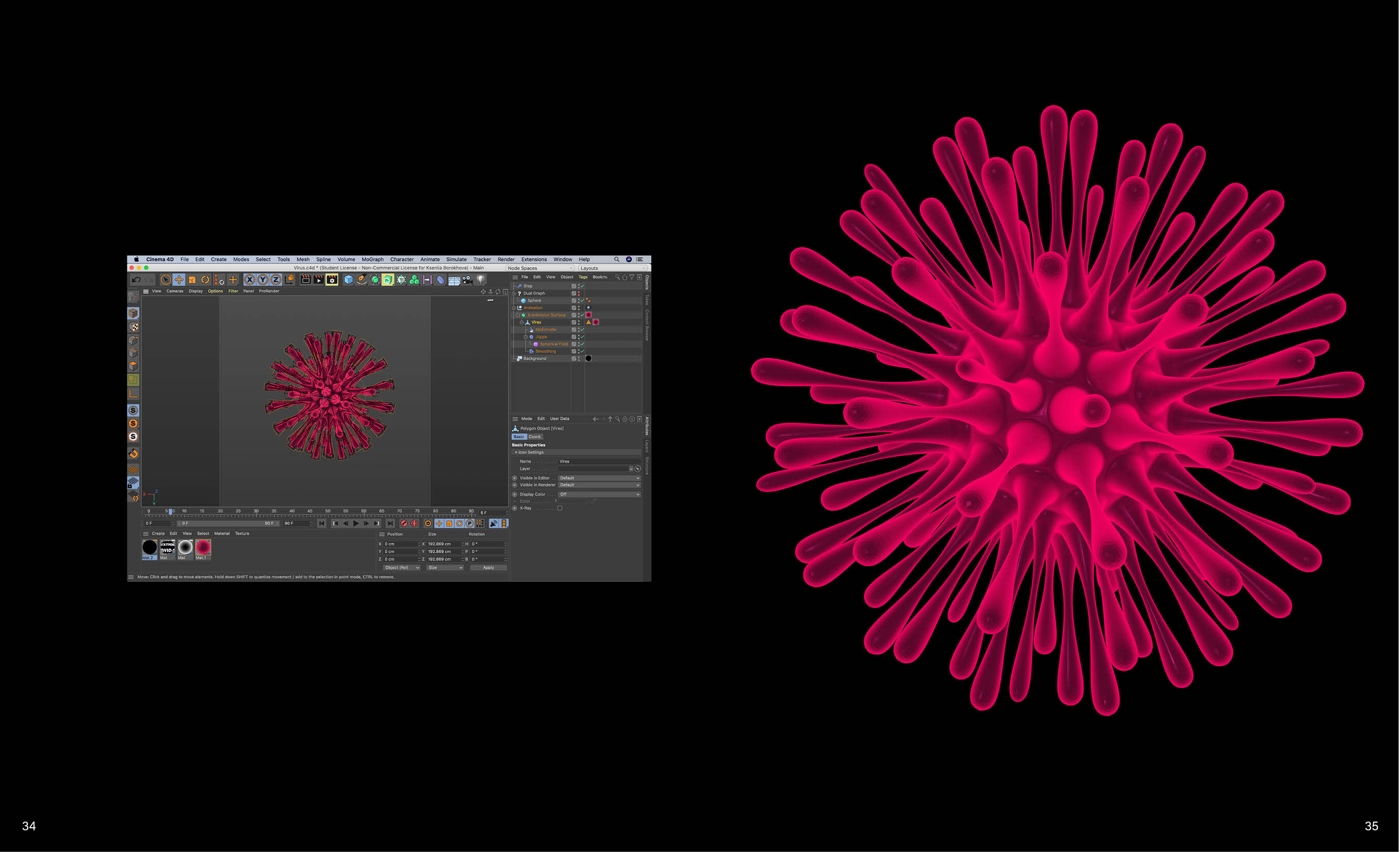This screenshot has width=1400, height=852.
Task: Click the blue Cube primitive icon
Action: coord(348,280)
